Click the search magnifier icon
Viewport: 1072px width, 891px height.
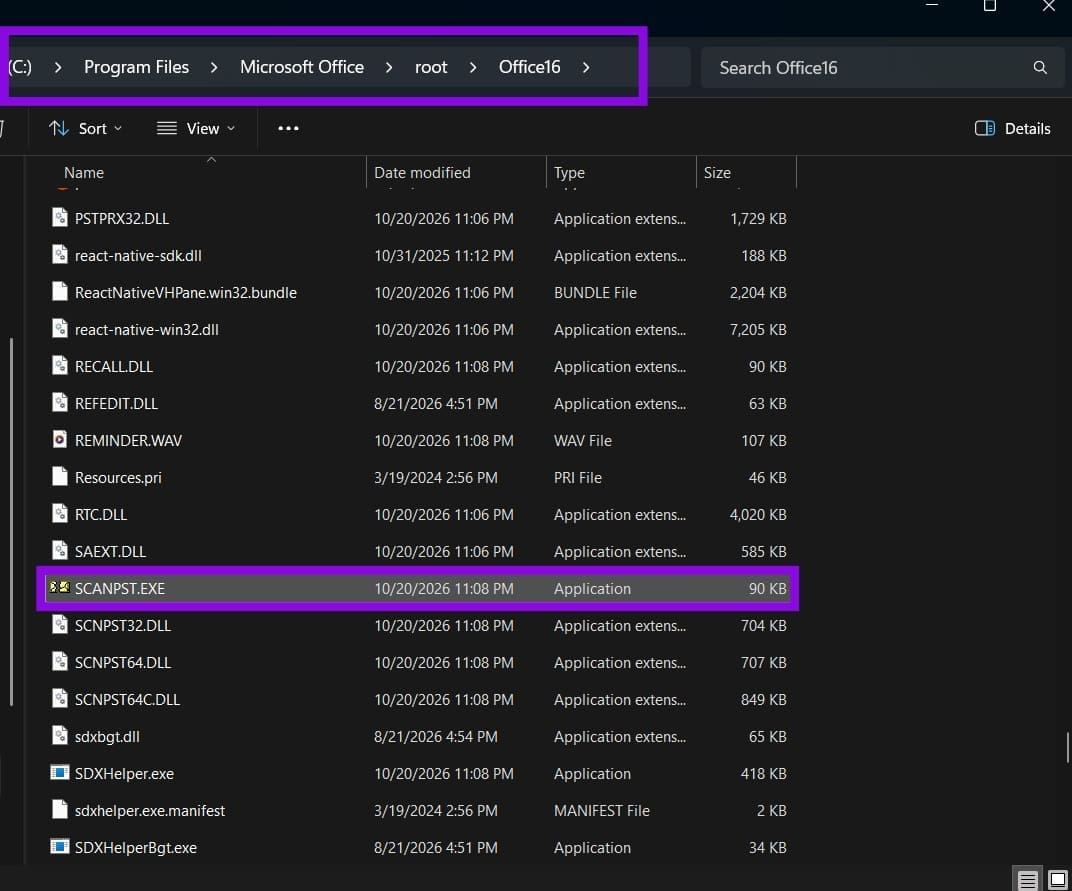[x=1040, y=67]
